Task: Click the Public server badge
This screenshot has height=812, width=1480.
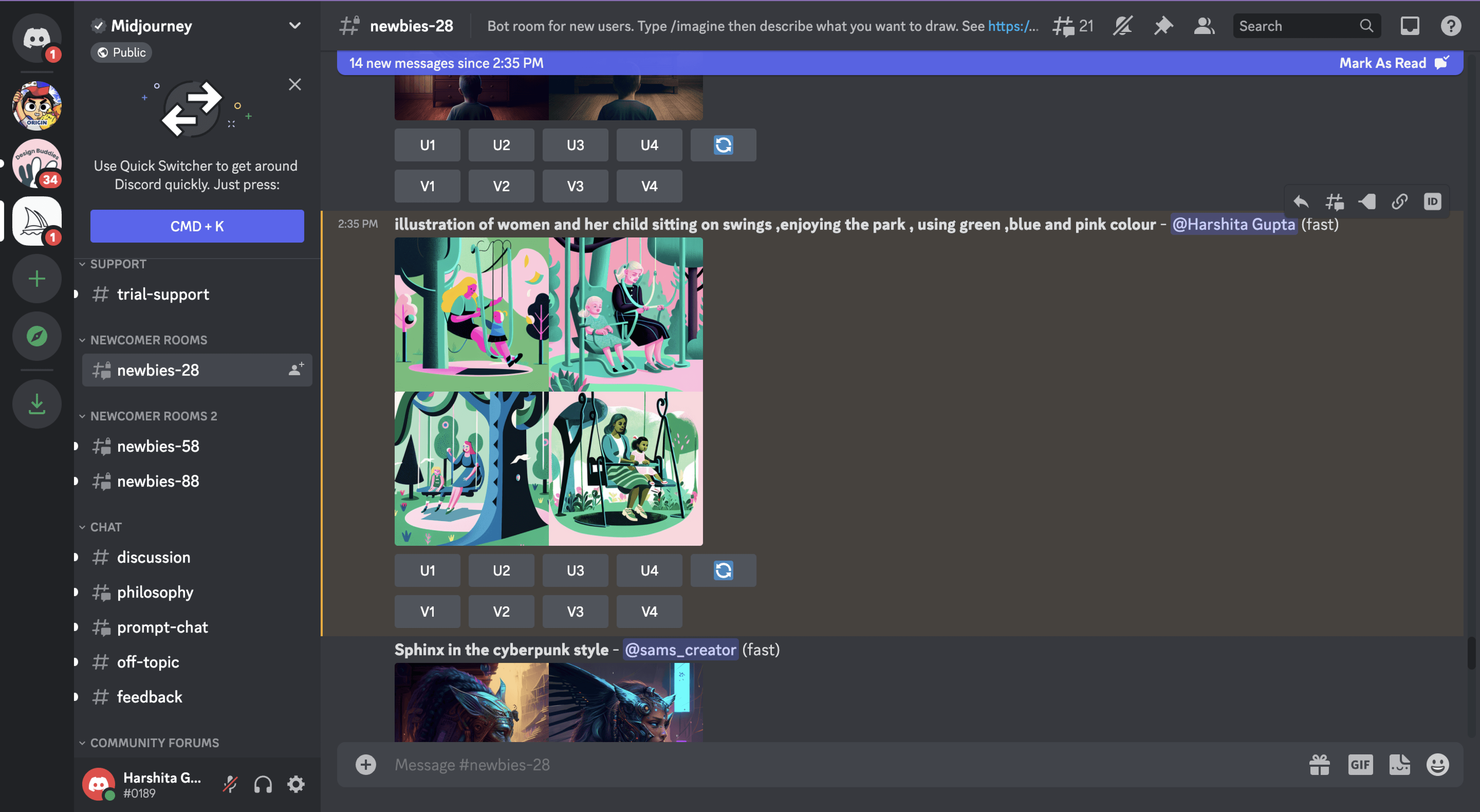Action: pos(121,52)
